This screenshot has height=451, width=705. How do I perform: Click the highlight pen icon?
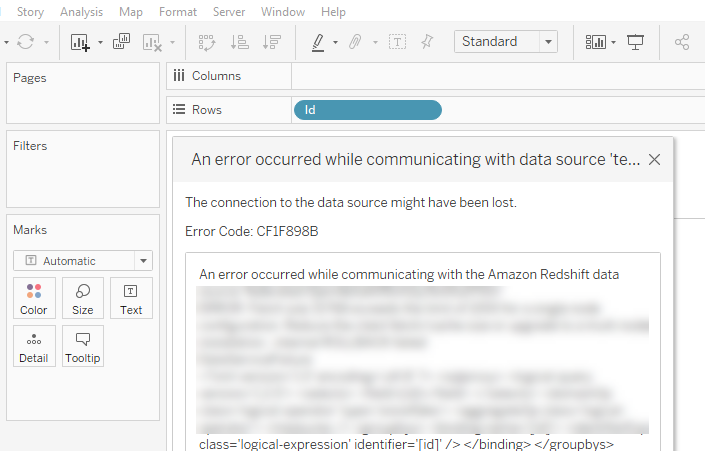pos(318,43)
